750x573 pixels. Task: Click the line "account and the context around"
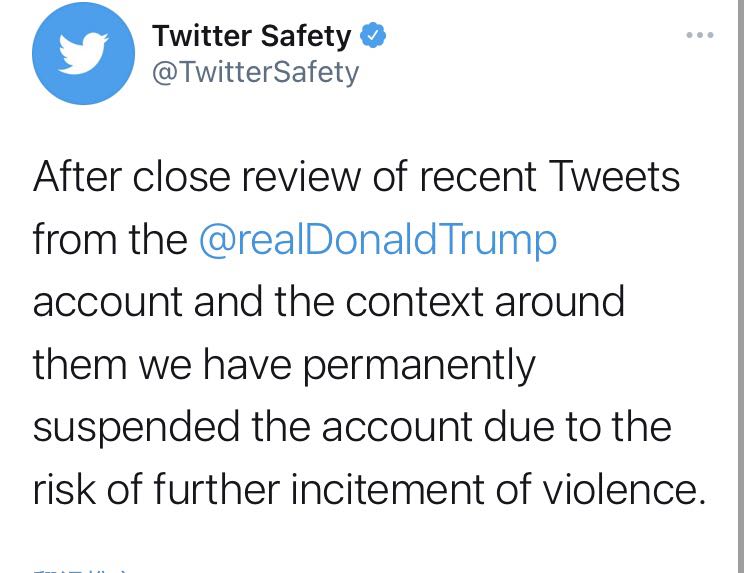329,303
